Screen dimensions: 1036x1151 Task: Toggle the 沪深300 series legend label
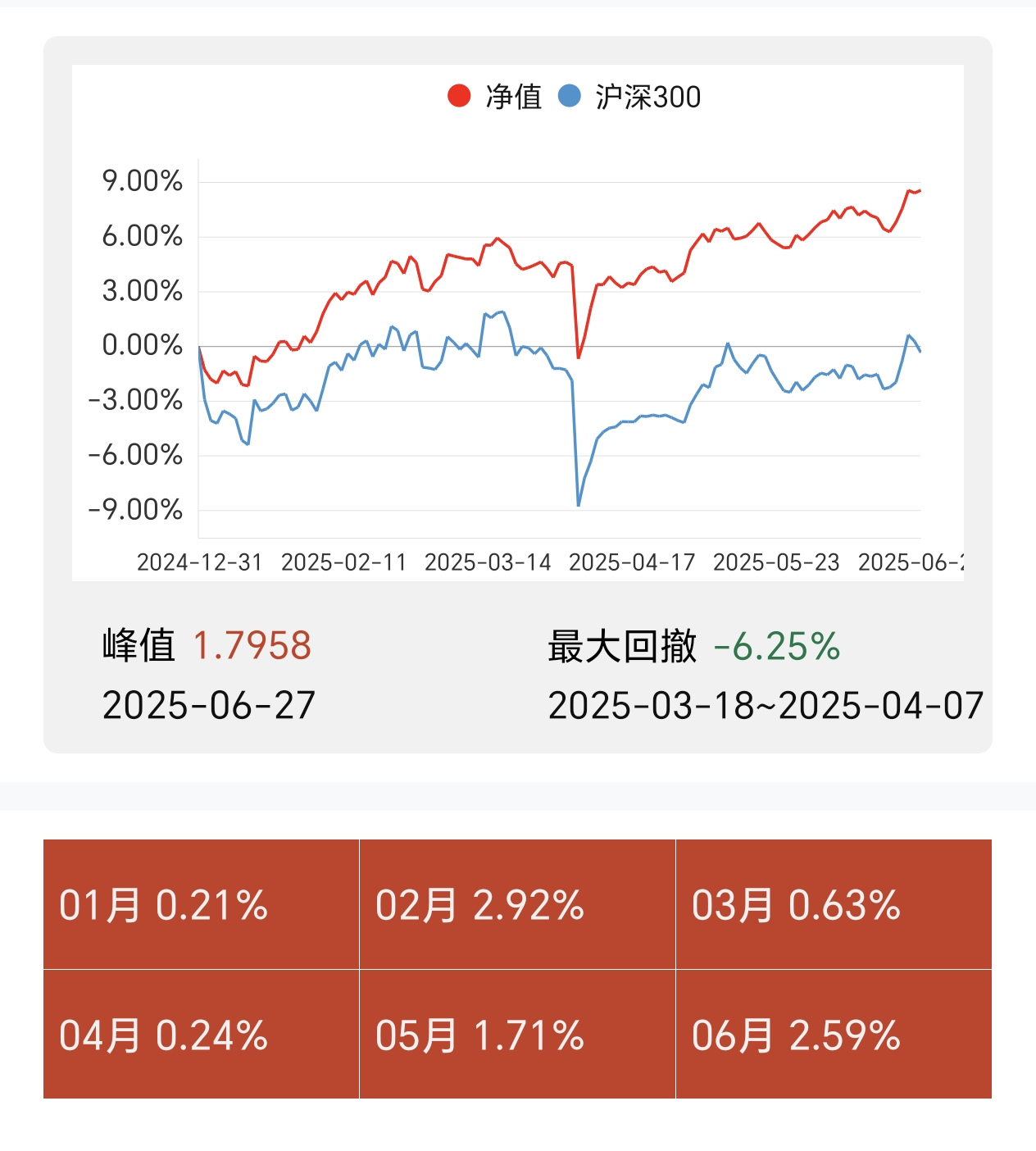point(647,97)
